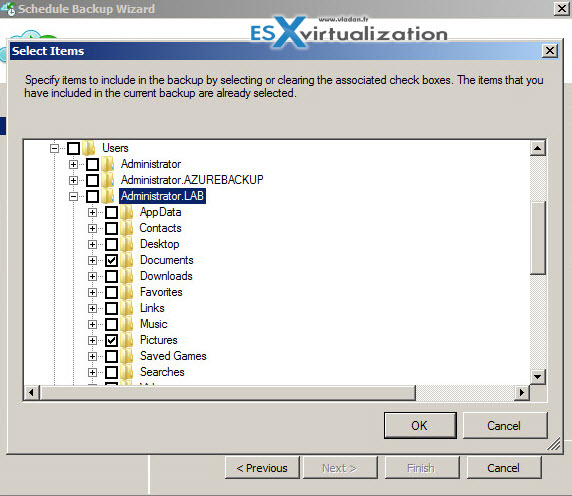Check the Users folder checkbox

point(73,148)
